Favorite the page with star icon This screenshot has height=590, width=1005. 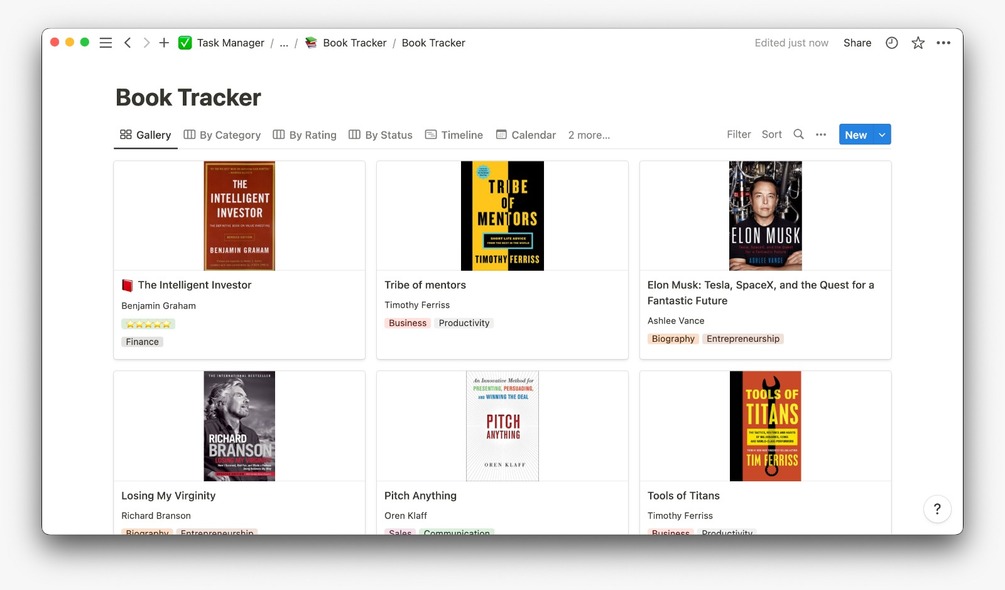click(918, 43)
